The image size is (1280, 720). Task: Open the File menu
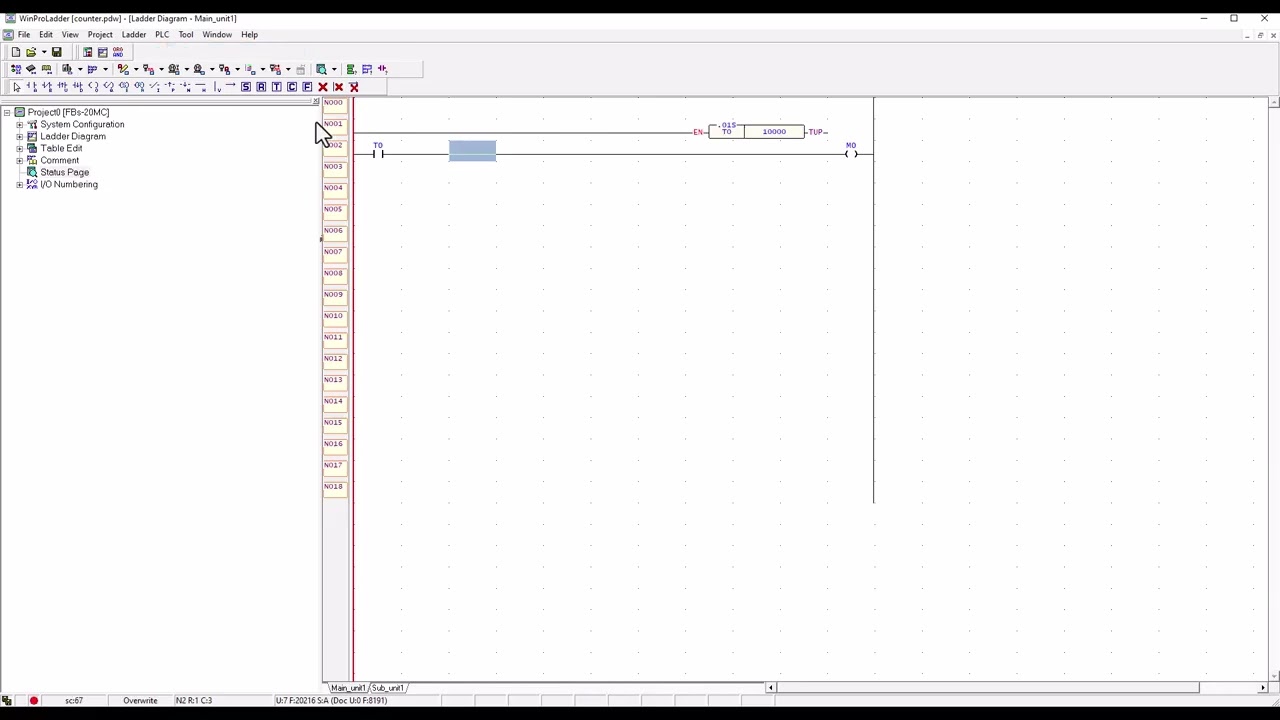pos(24,34)
